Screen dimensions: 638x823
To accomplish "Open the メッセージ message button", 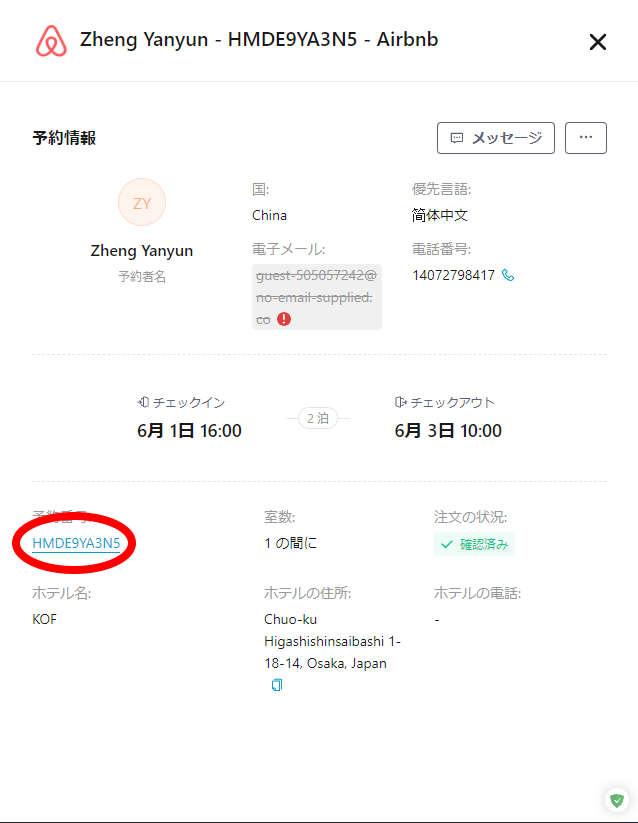I will click(496, 138).
